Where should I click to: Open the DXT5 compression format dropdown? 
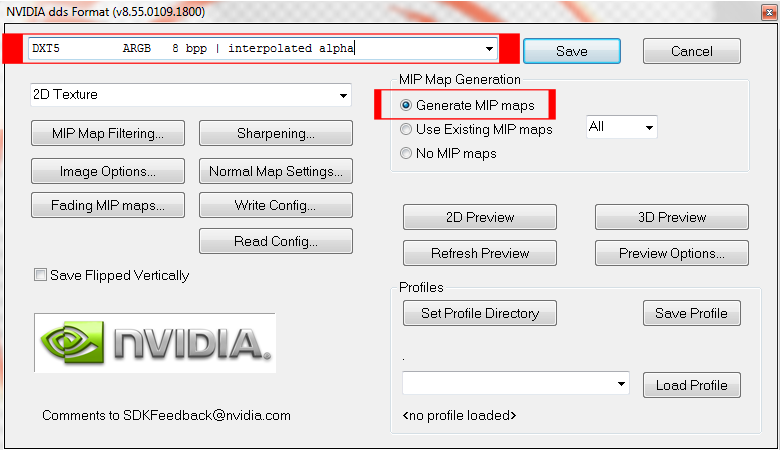tap(263, 48)
